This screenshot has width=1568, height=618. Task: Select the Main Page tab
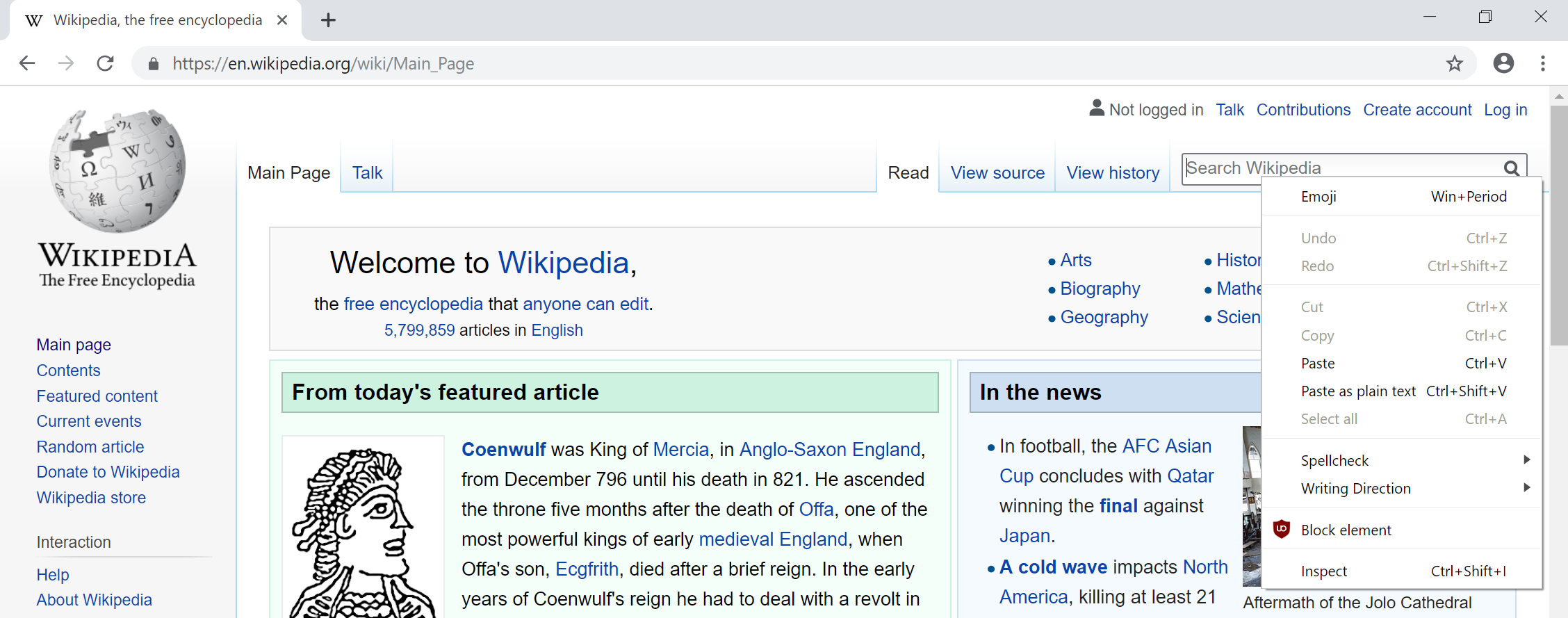(288, 172)
